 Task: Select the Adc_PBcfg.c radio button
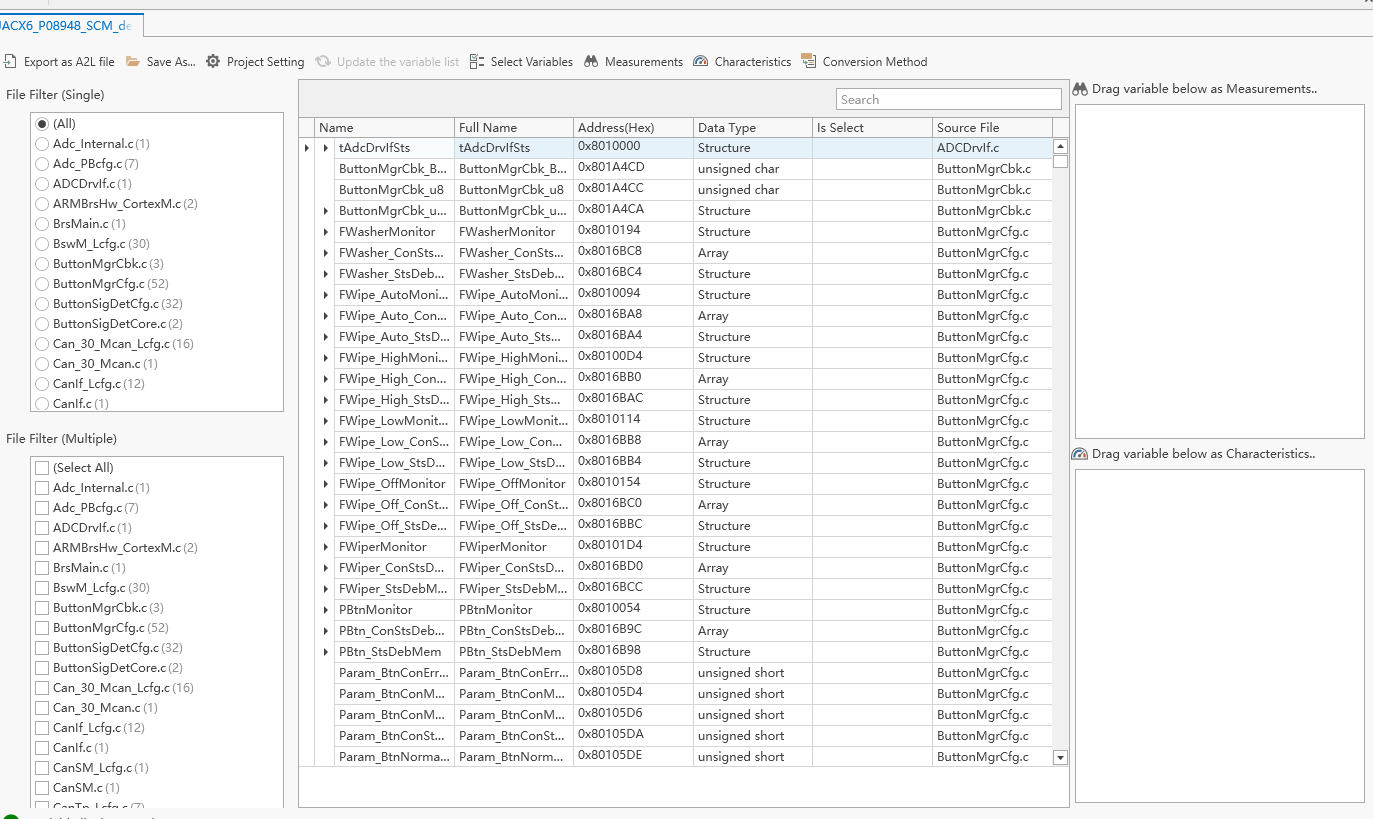[x=42, y=164]
